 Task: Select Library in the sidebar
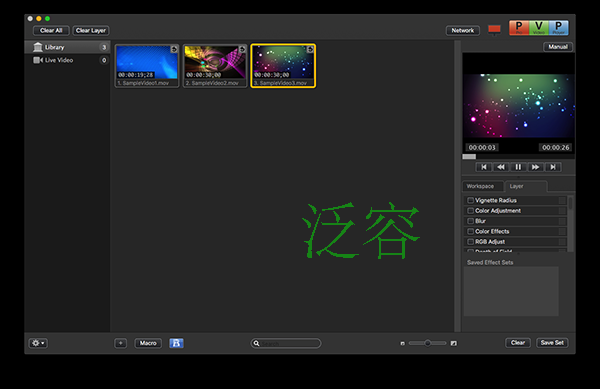click(x=67, y=47)
